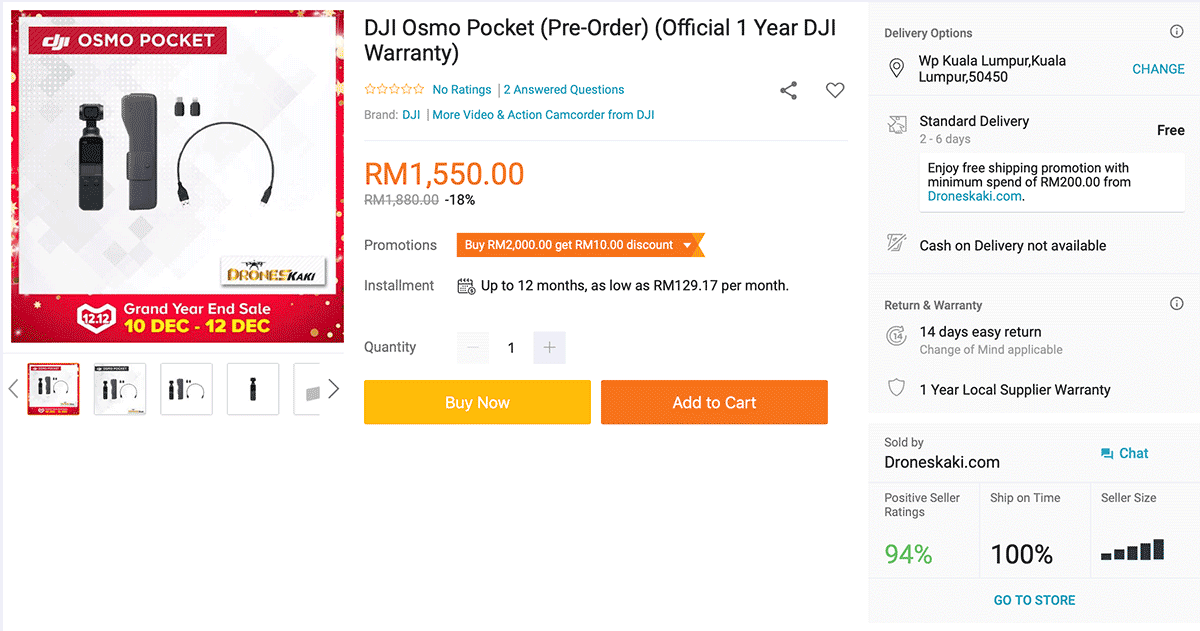Click the share icon beside ratings
The image size is (1200, 631).
pos(788,91)
